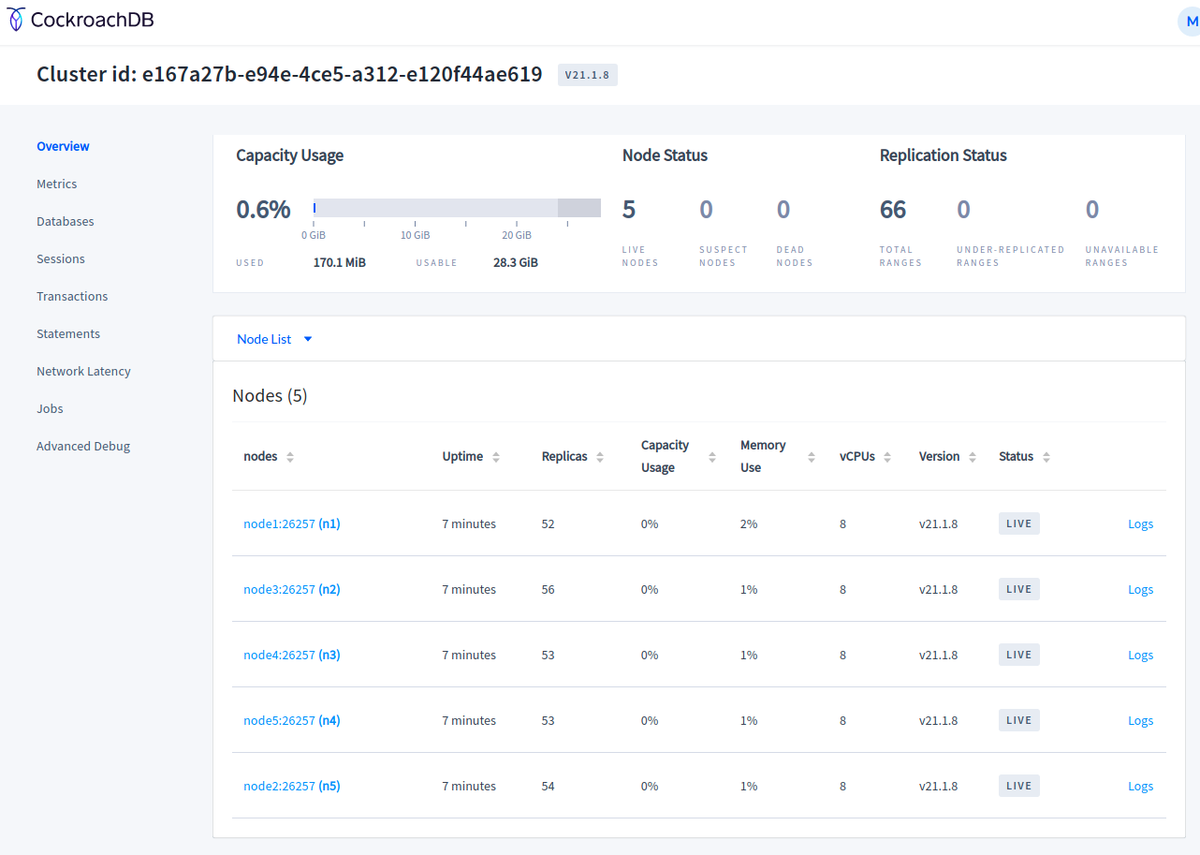Click the V21.1.8 version badge
The image size is (1200, 855).
click(588, 75)
